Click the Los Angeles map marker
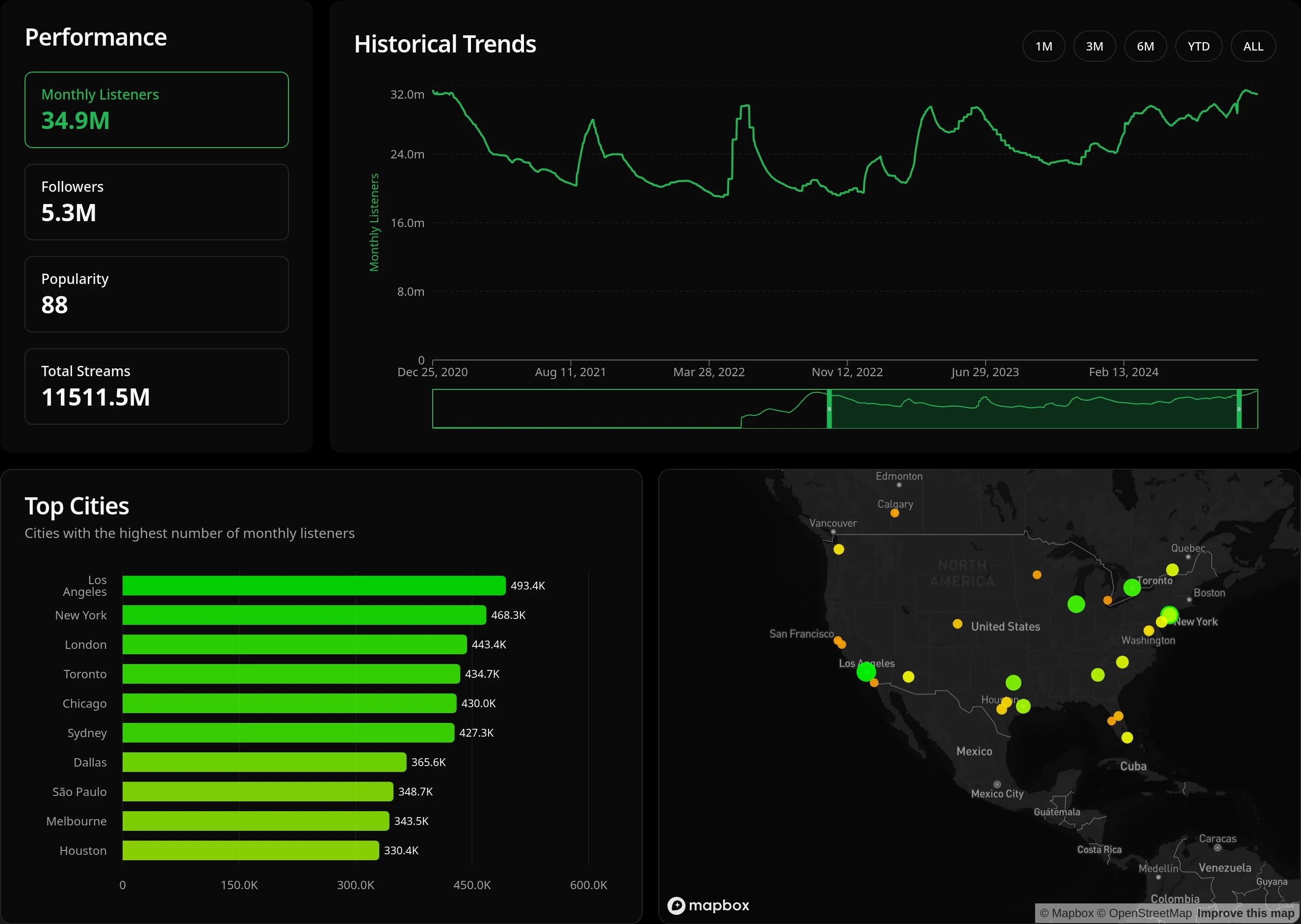Image resolution: width=1301 pixels, height=924 pixels. pyautogui.click(x=866, y=671)
